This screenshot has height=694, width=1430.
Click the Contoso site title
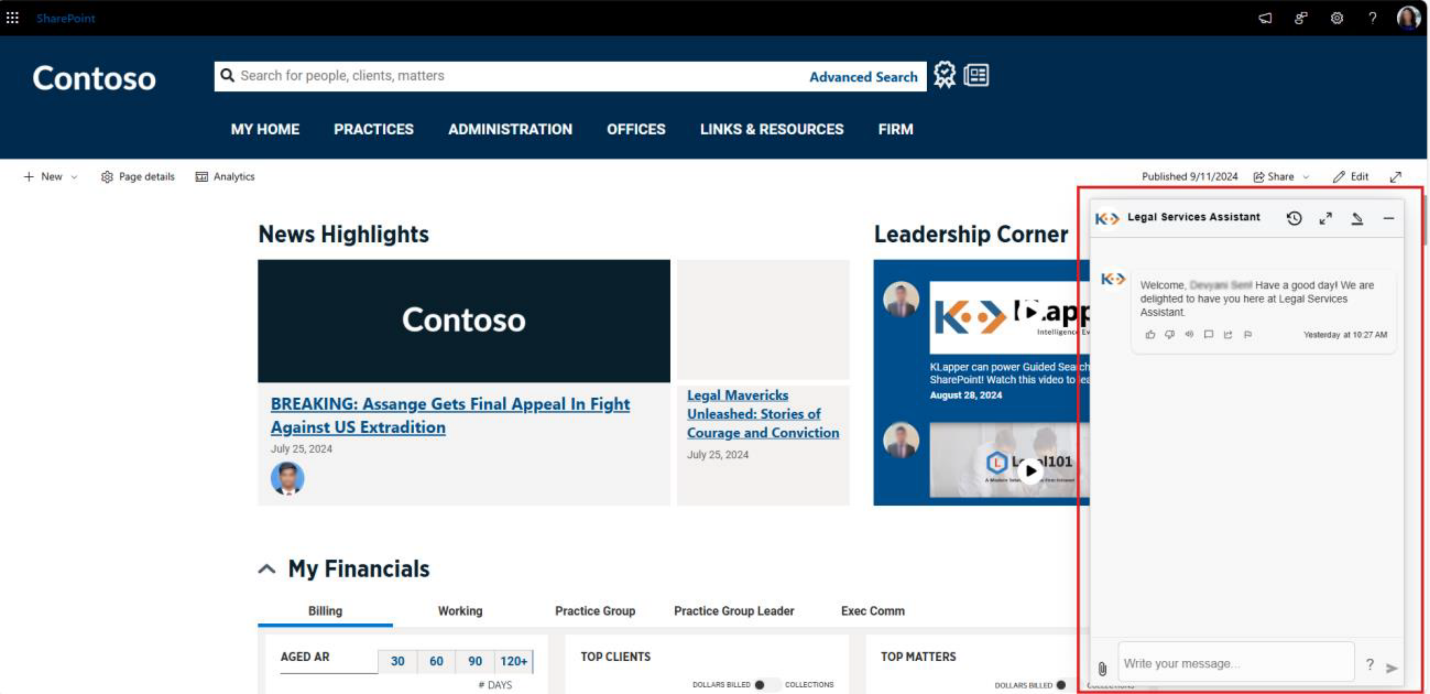tap(94, 79)
